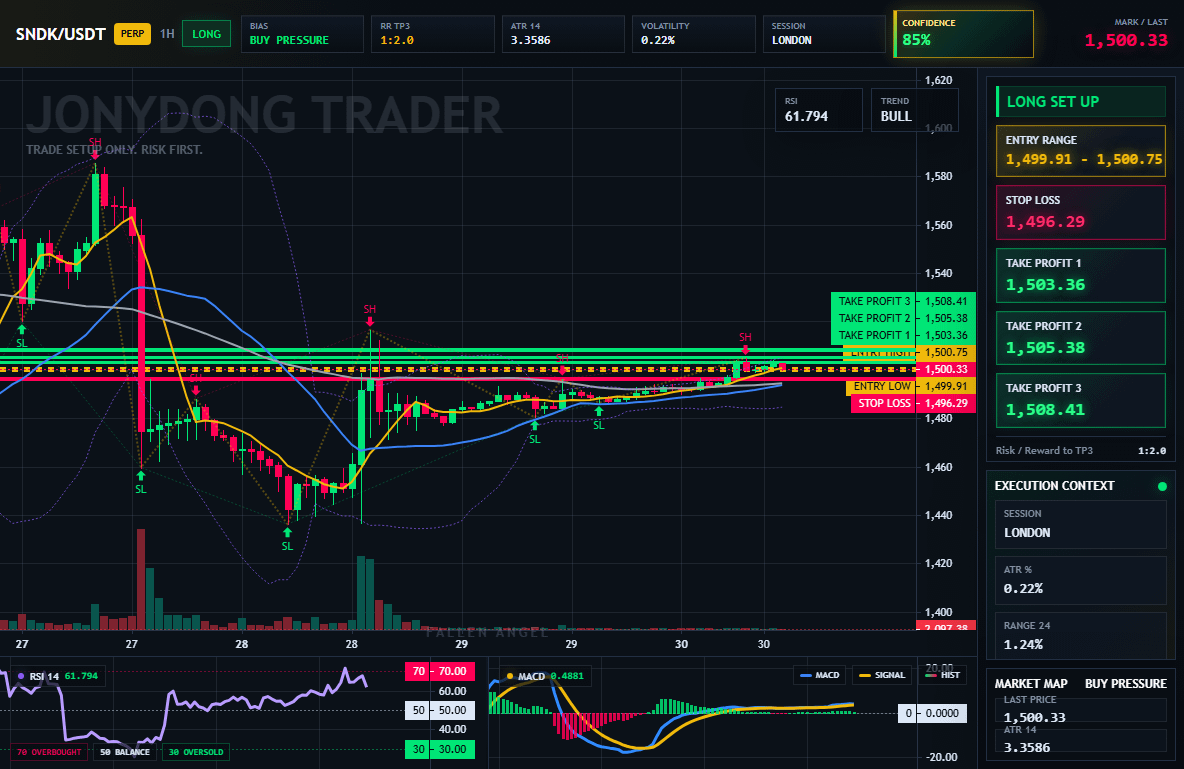1184x769 pixels.
Task: Toggle the green LONG direction badge
Action: 206,34
